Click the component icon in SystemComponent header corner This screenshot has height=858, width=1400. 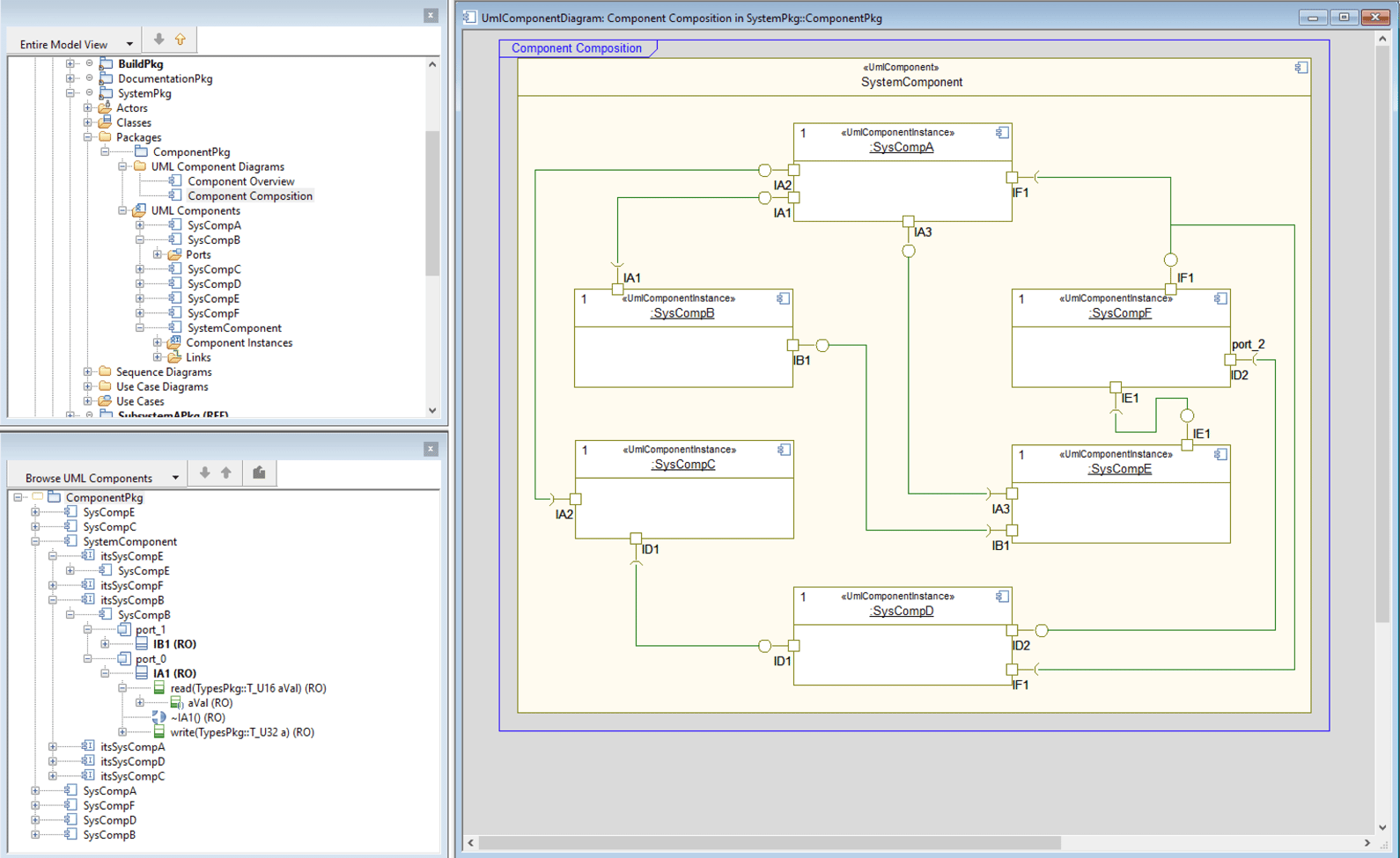pos(1301,68)
